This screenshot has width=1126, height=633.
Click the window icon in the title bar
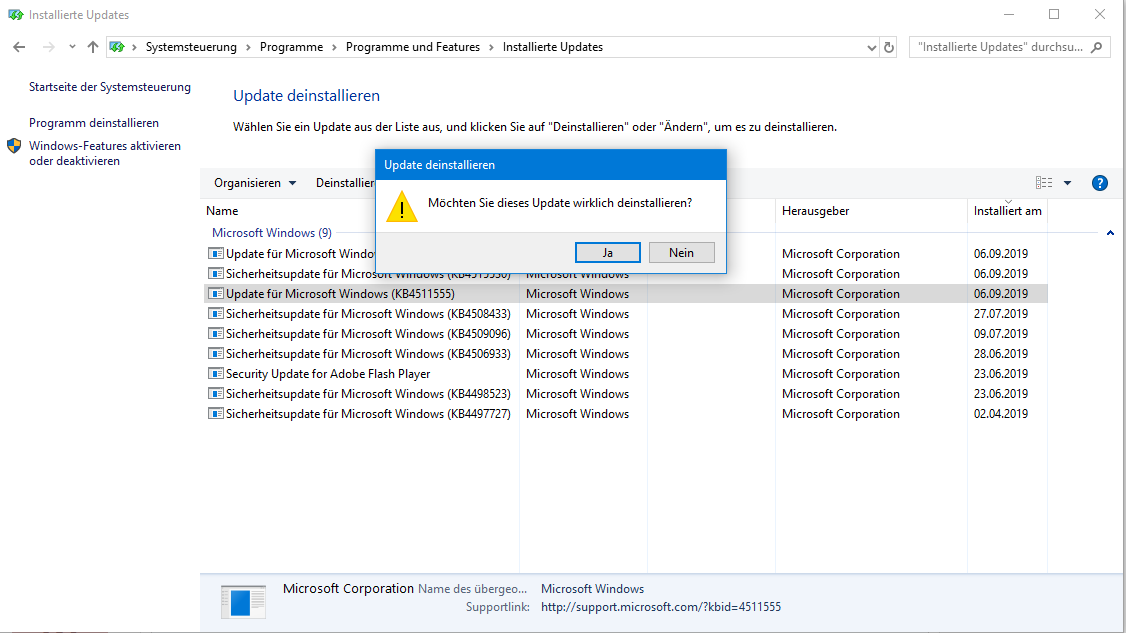(16, 15)
